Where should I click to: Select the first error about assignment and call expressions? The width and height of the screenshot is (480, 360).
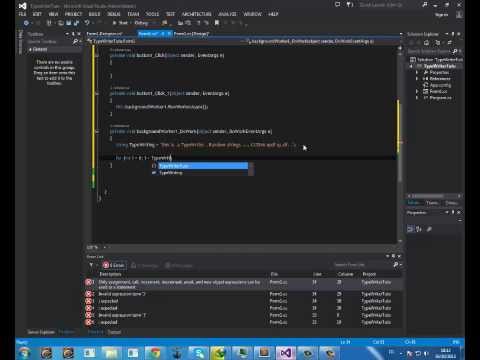tap(243, 284)
